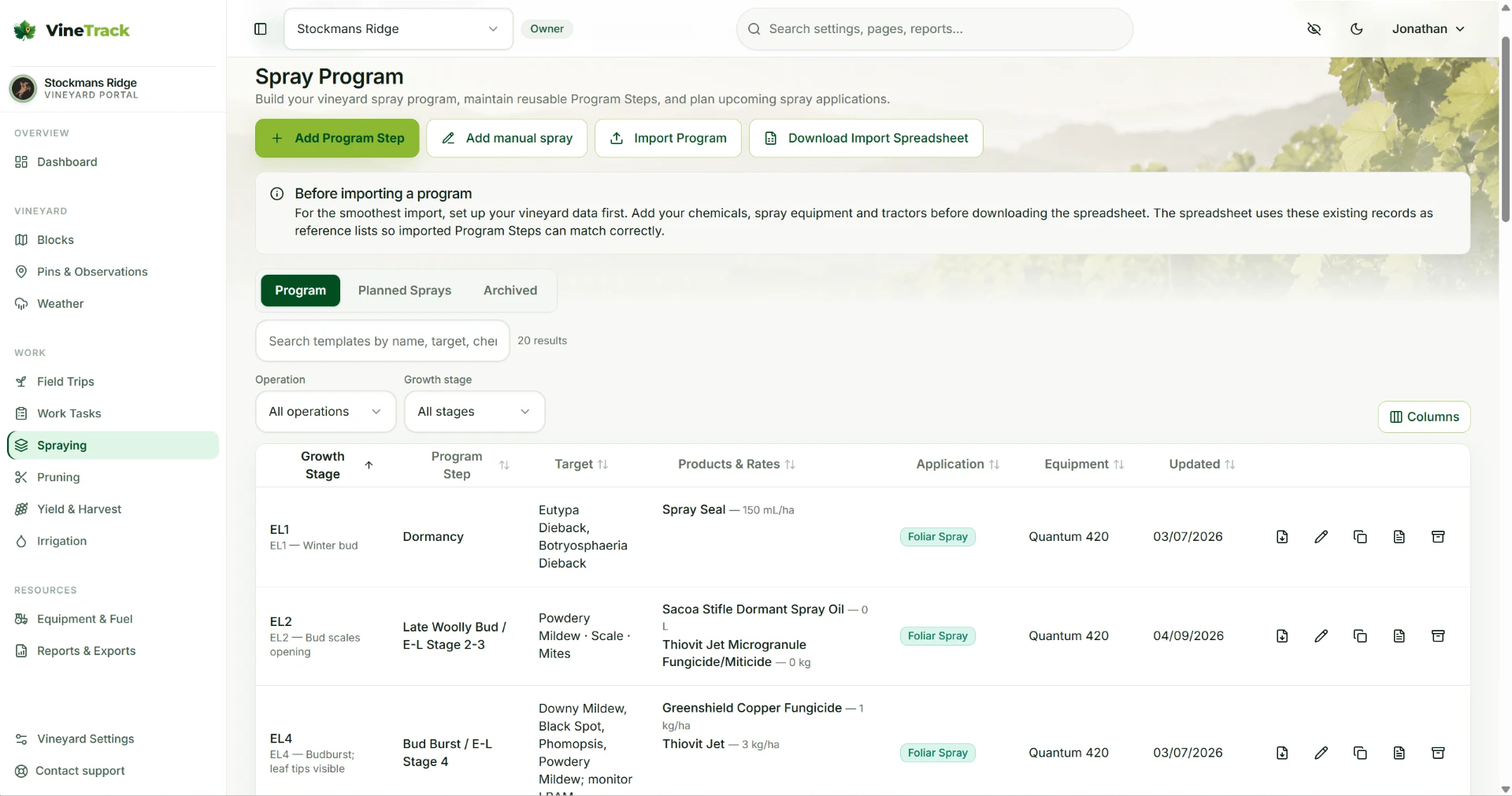Click document icon for Late Woolly Bud row
This screenshot has width=1512, height=796.
[x=1399, y=636]
